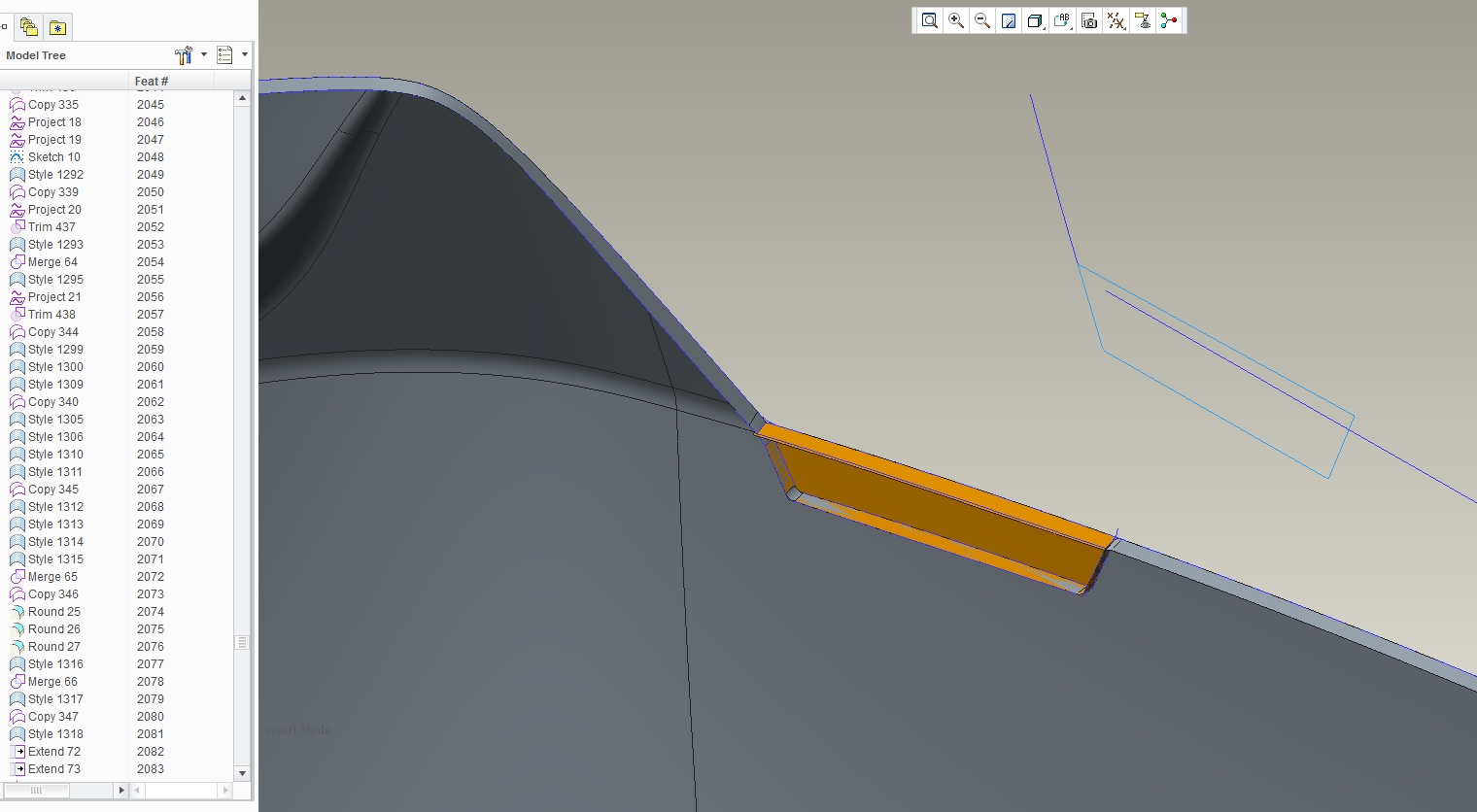Click the Zoom Out magnifier icon
1477x812 pixels.
(982, 20)
